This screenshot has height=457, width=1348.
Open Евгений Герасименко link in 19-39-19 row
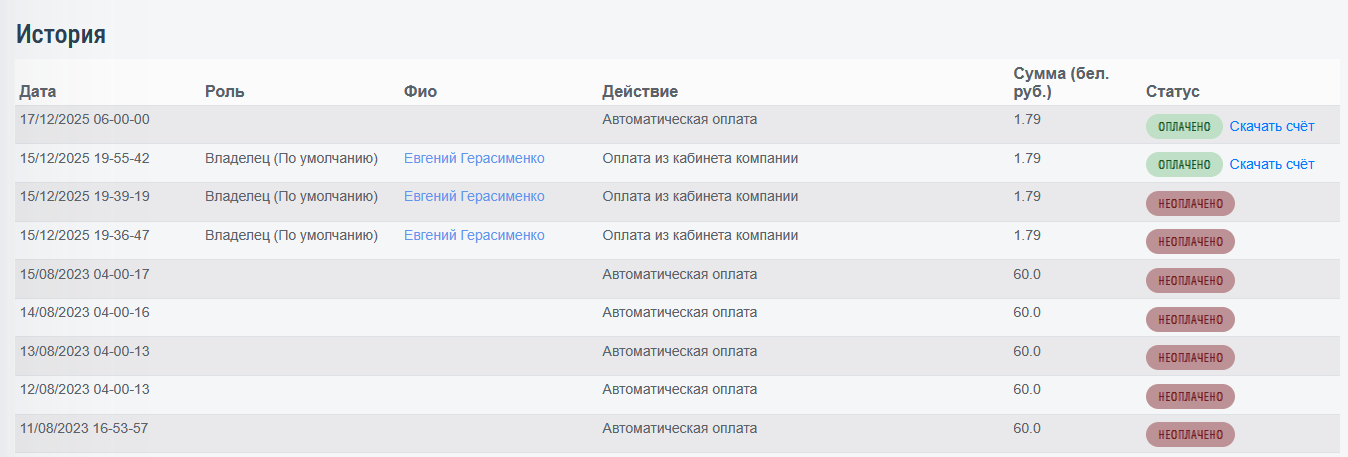tap(474, 196)
